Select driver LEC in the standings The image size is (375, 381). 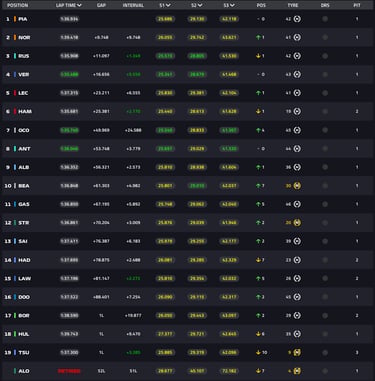(x=23, y=93)
